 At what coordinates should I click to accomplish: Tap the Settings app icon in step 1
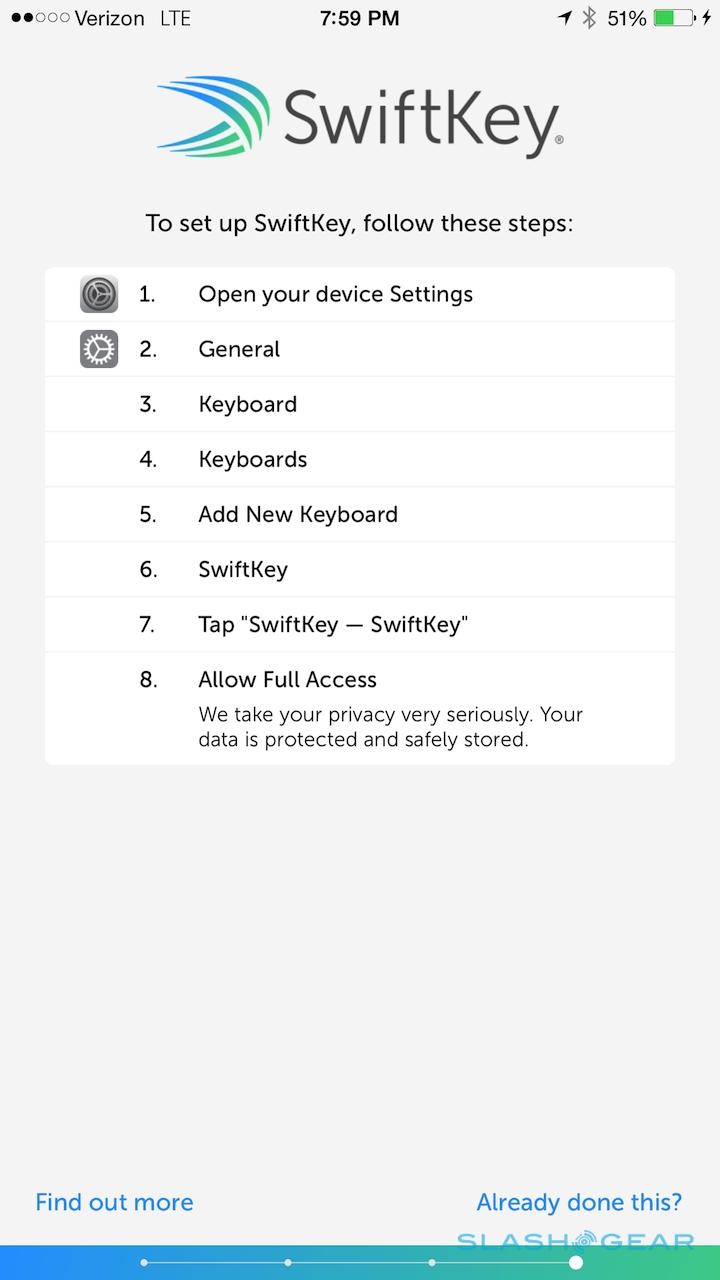pos(99,294)
